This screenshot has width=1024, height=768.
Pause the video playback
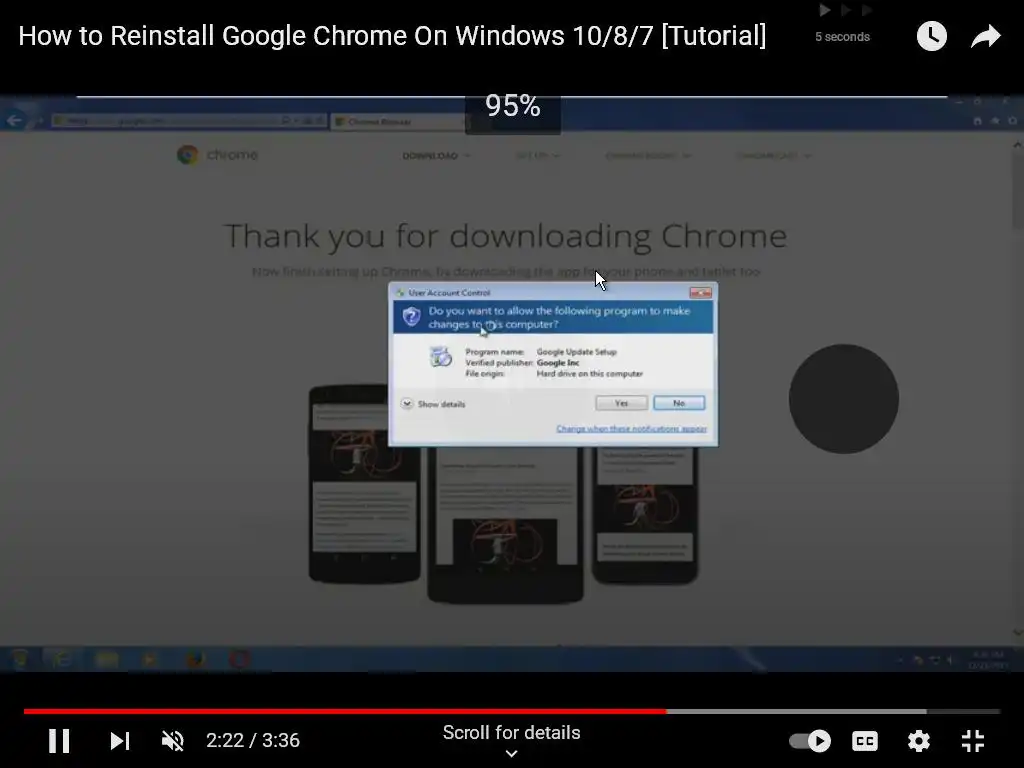click(59, 741)
